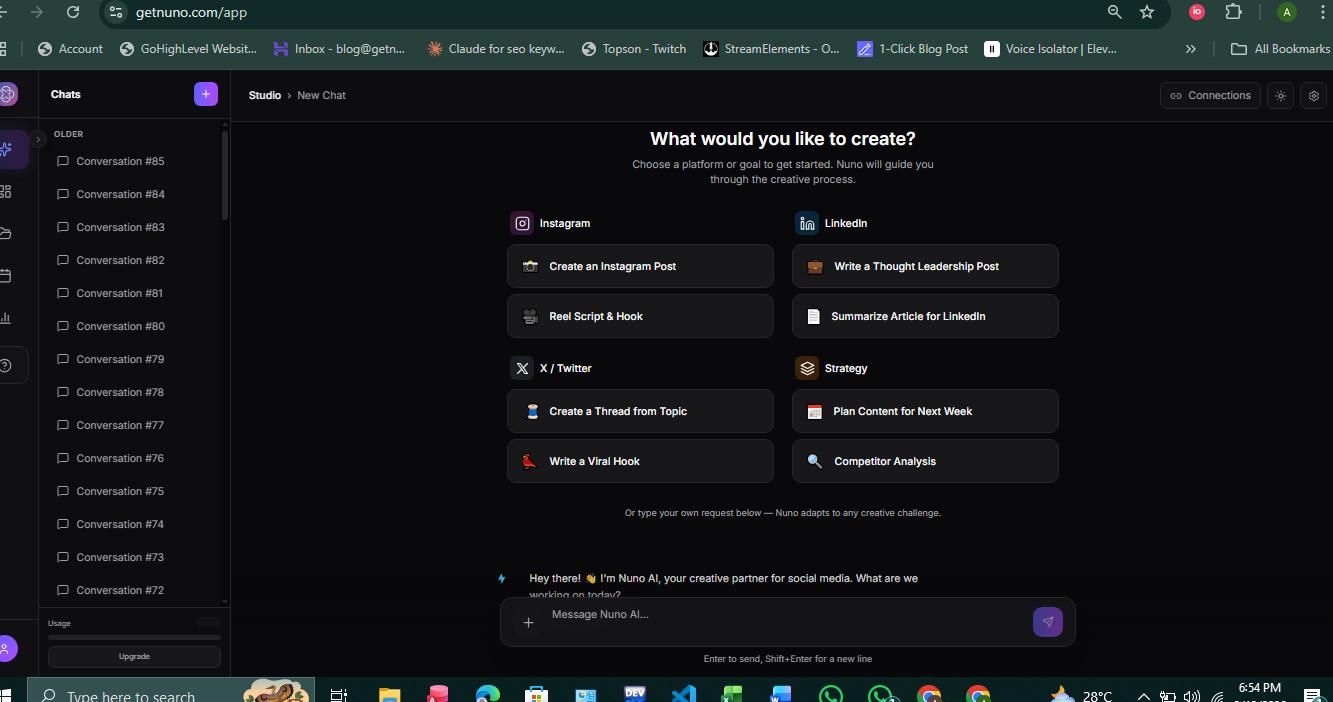
Task: Start a new chat with the purple plus button
Action: coord(205,94)
